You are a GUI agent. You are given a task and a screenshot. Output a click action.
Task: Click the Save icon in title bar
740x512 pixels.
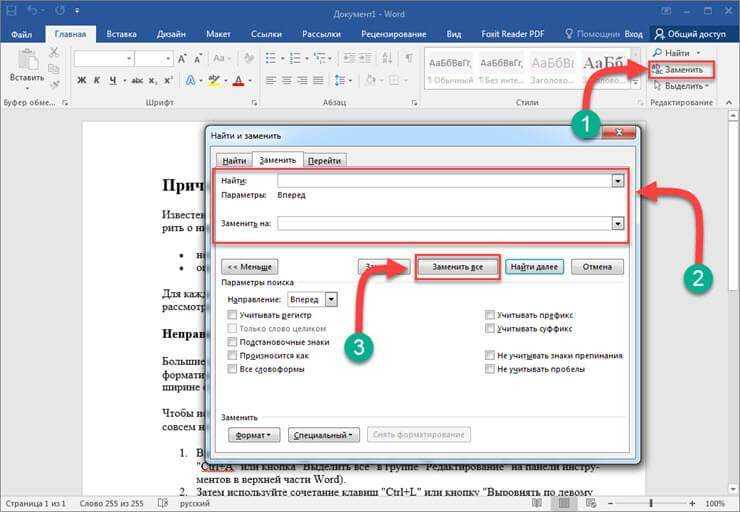11,10
